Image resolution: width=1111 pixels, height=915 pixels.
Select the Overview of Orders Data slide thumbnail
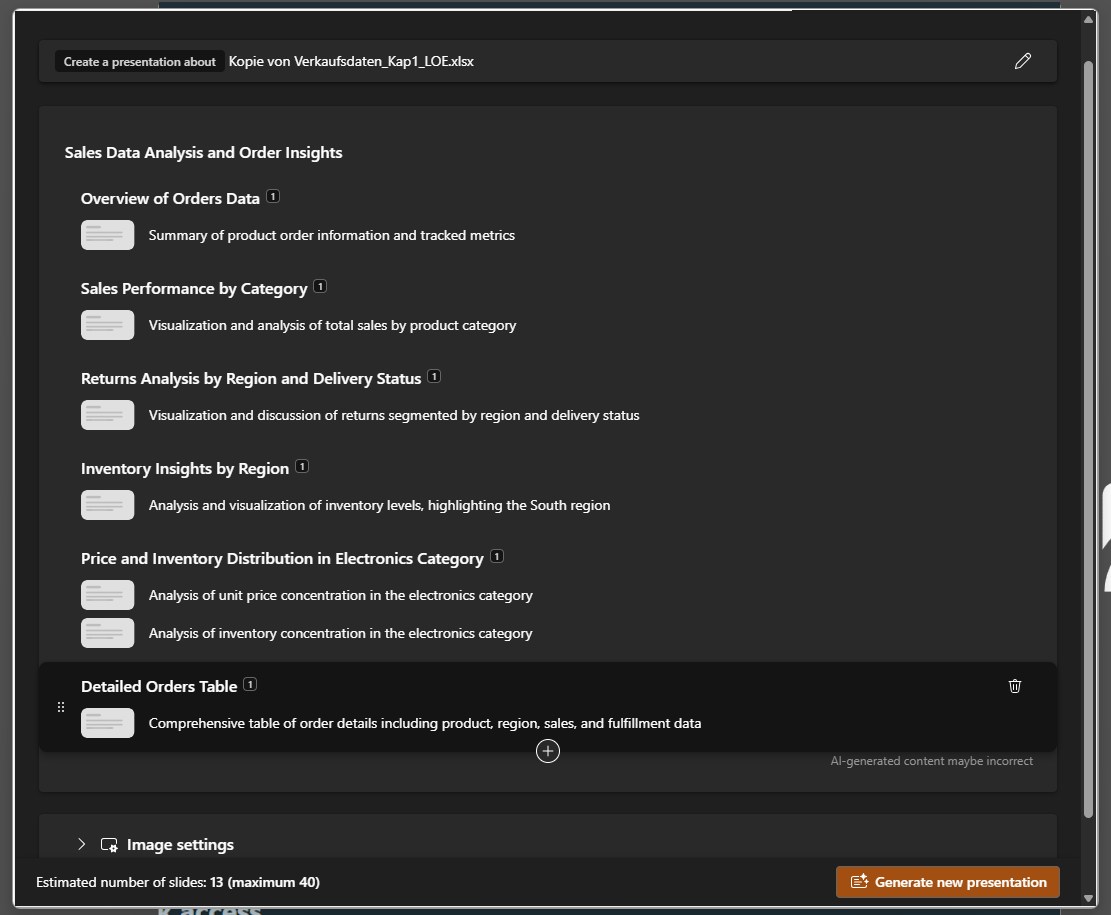[107, 235]
